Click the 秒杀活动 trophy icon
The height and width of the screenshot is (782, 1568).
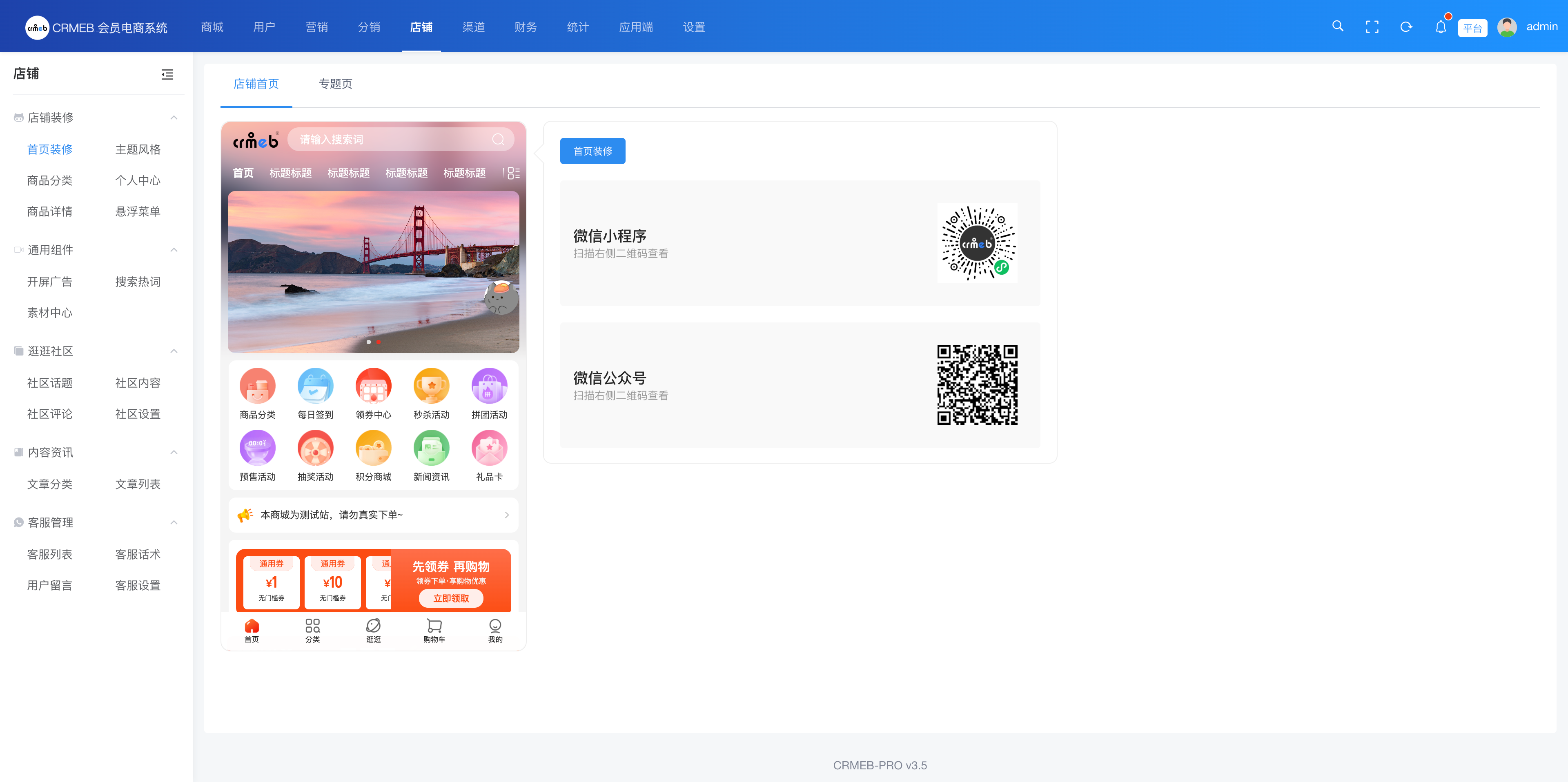click(x=431, y=386)
